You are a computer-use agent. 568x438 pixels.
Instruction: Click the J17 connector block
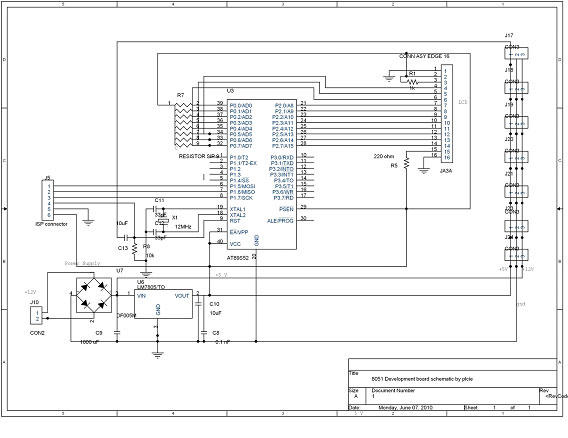pos(517,54)
